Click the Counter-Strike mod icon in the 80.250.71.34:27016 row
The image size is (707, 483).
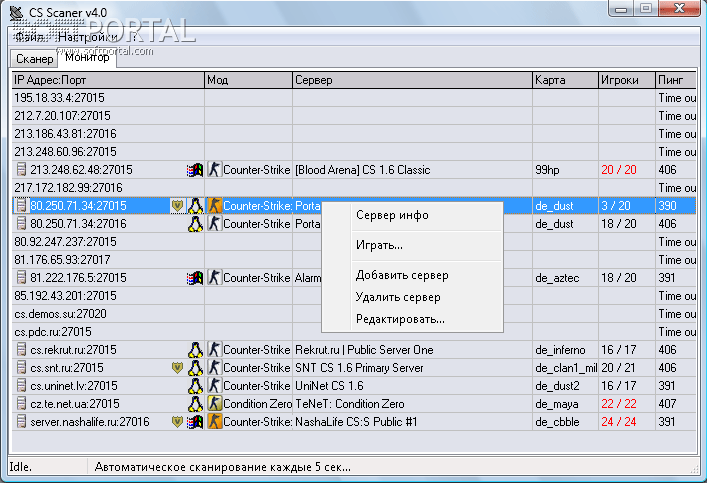coord(215,224)
